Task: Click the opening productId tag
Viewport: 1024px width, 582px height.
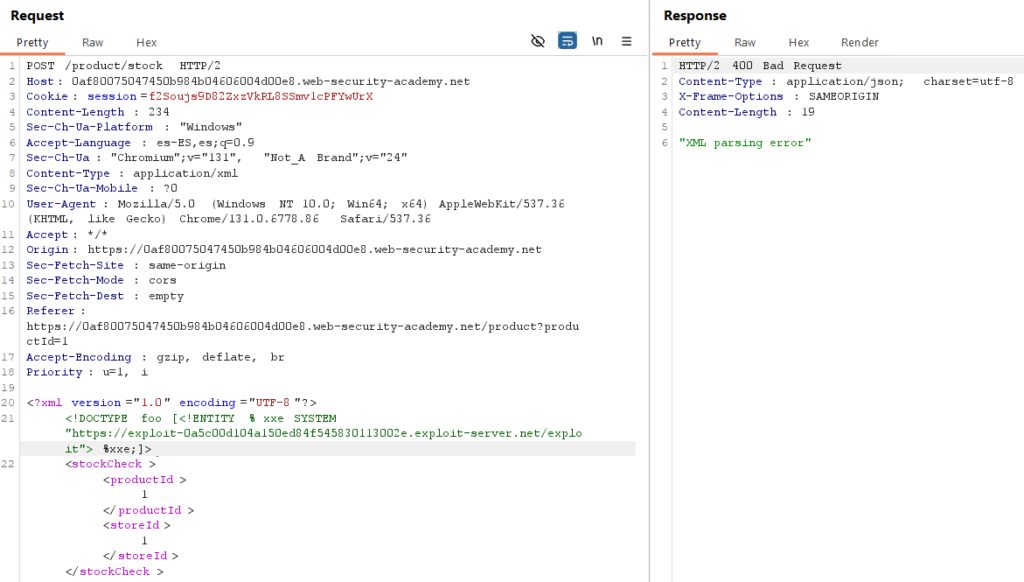Action: pos(144,480)
